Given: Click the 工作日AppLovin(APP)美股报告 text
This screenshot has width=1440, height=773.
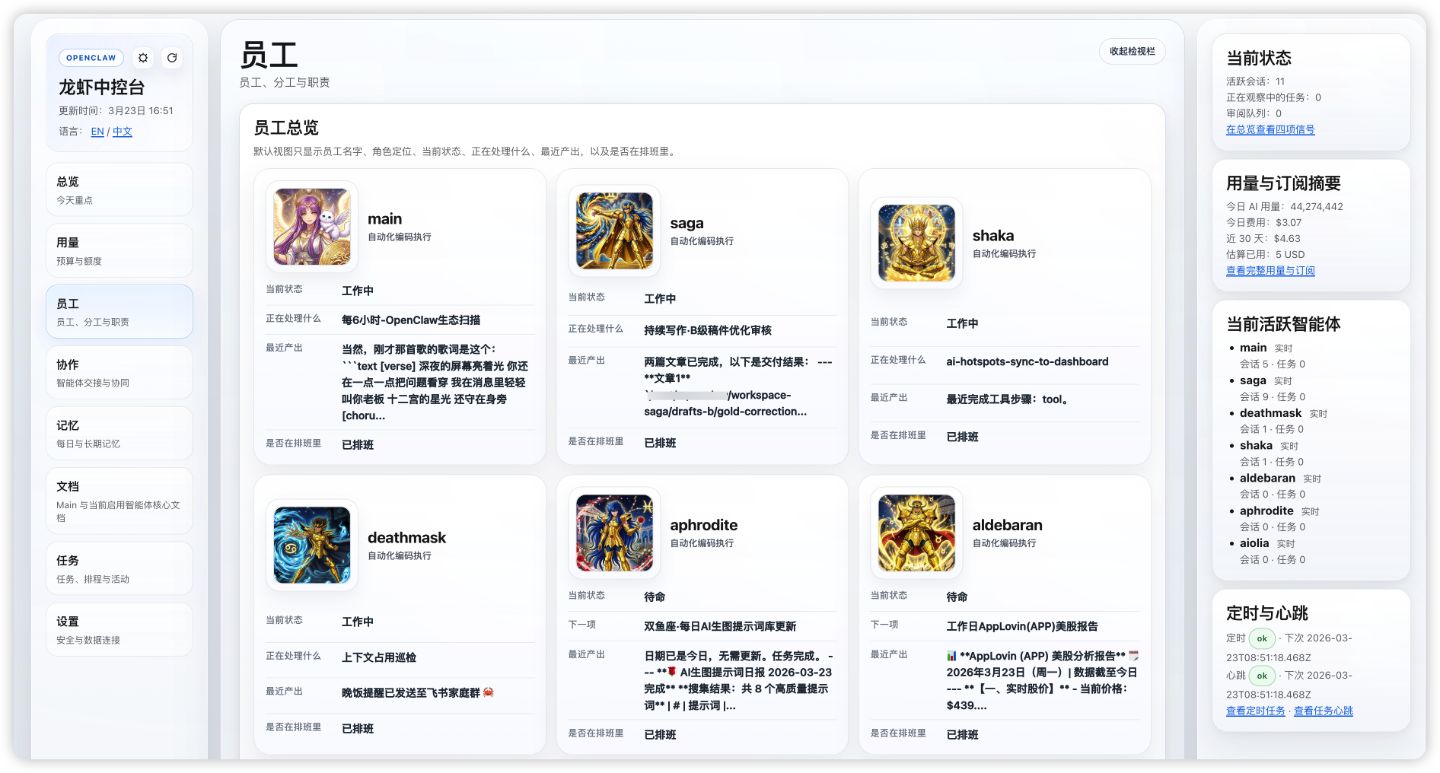Looking at the screenshot, I should pos(1022,626).
